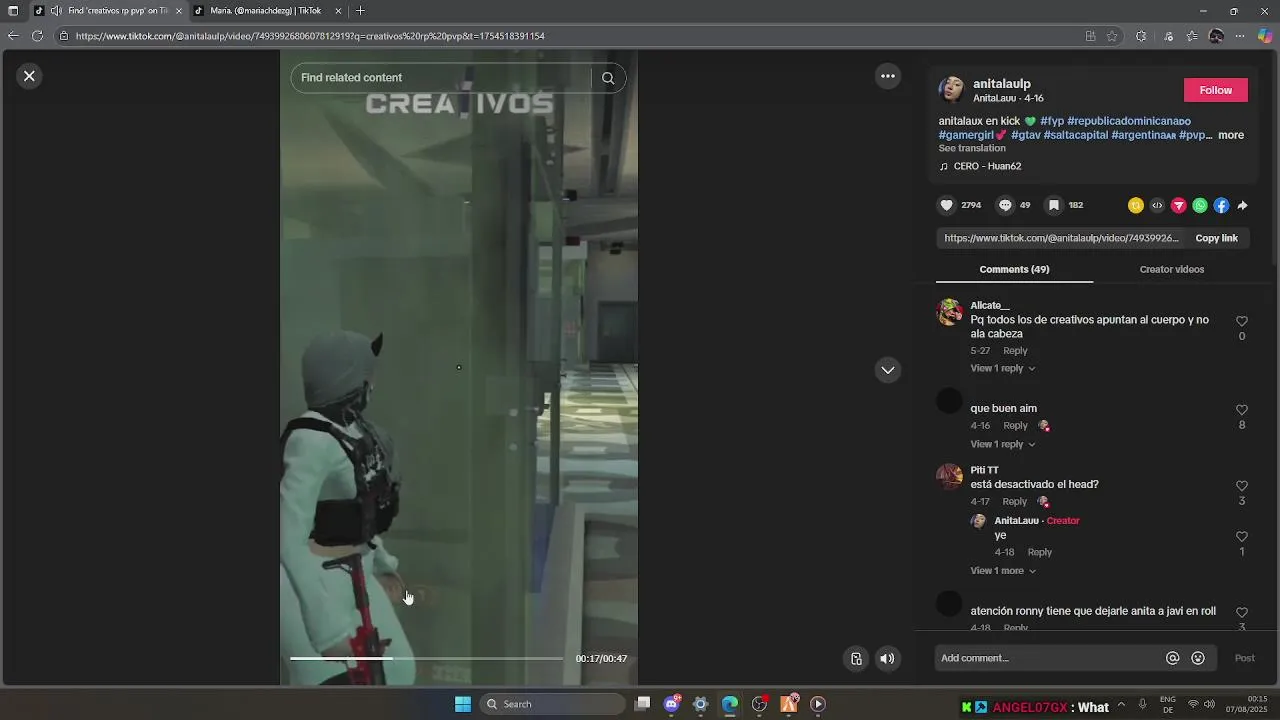Open Discord from the taskbar

click(x=672, y=704)
